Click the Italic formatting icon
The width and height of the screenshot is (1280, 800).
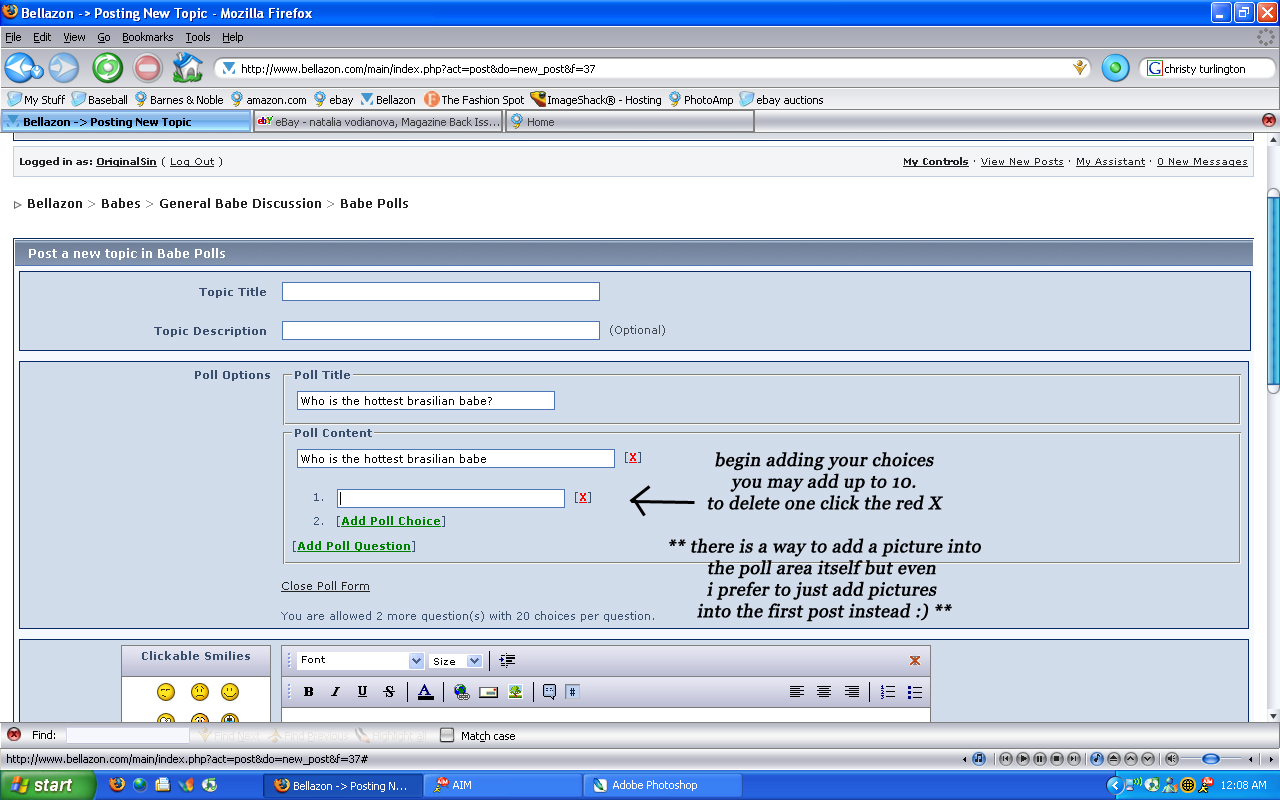336,692
